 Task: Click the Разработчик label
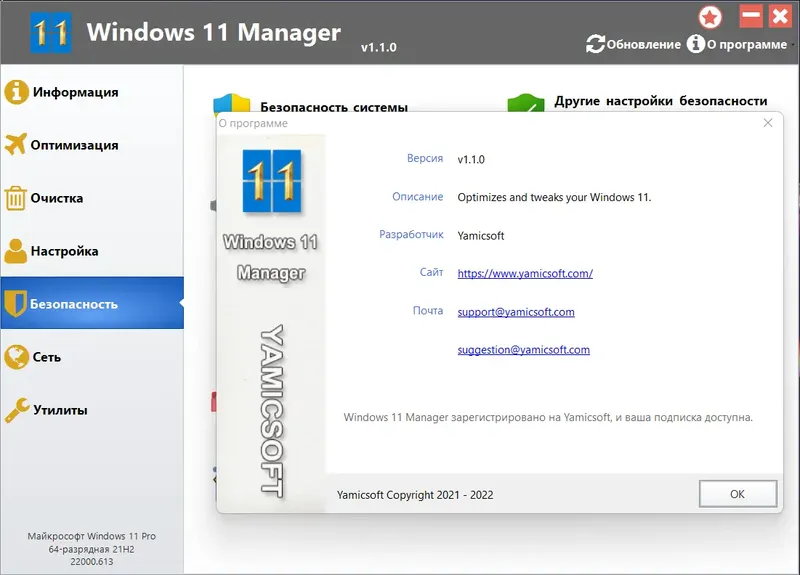pyautogui.click(x=411, y=235)
